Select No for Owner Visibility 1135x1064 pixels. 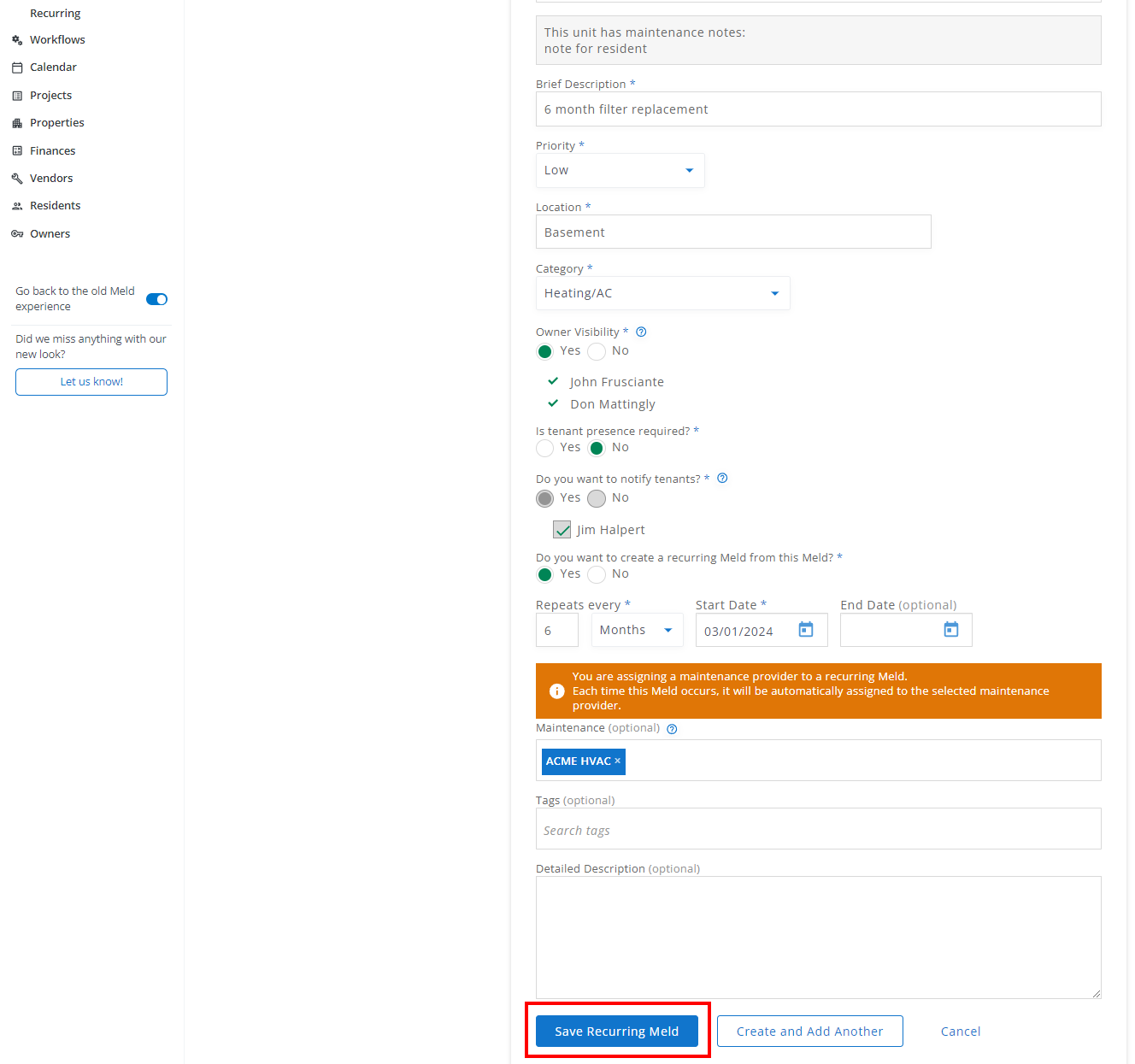[x=597, y=351]
